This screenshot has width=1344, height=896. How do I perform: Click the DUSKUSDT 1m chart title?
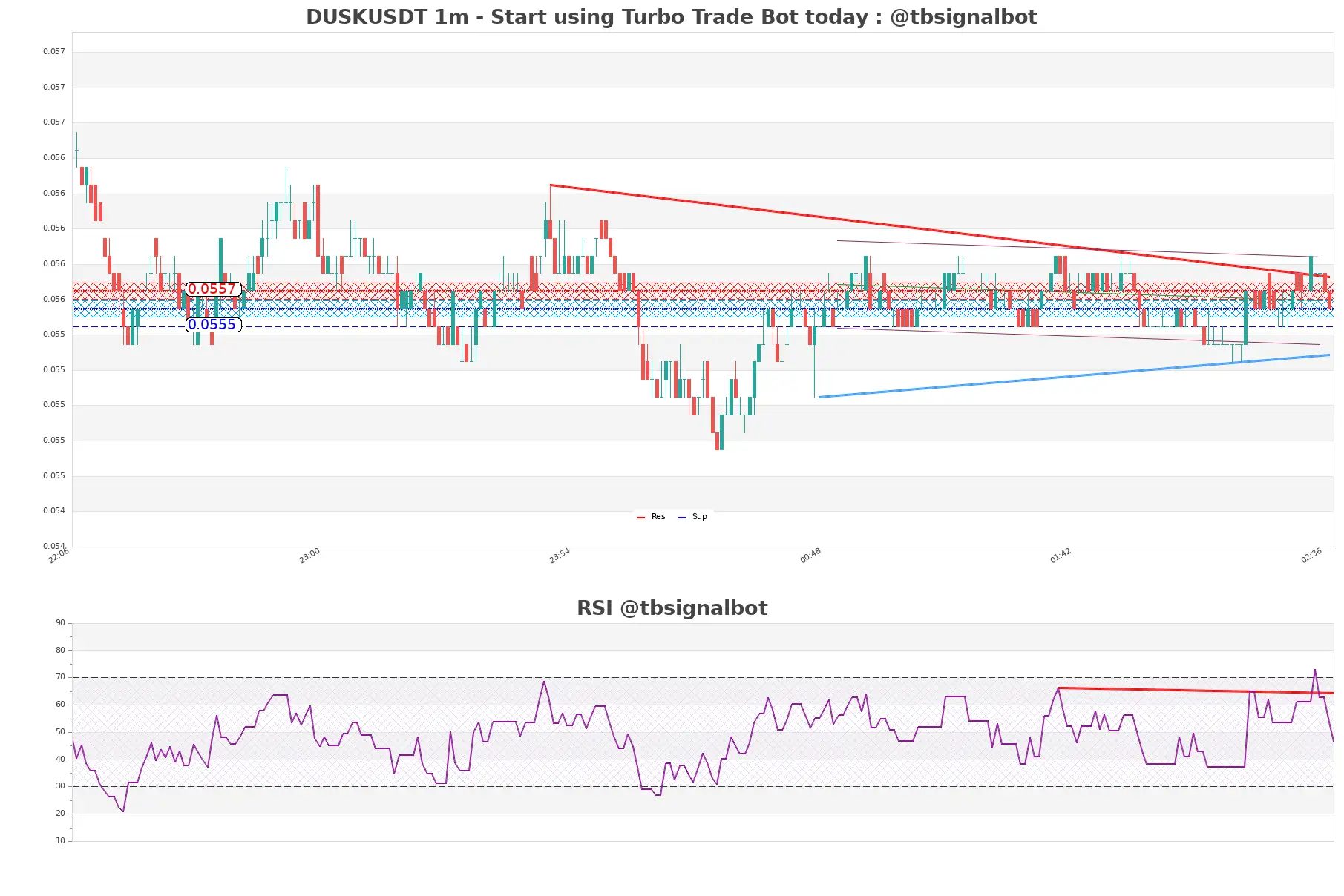tap(671, 17)
